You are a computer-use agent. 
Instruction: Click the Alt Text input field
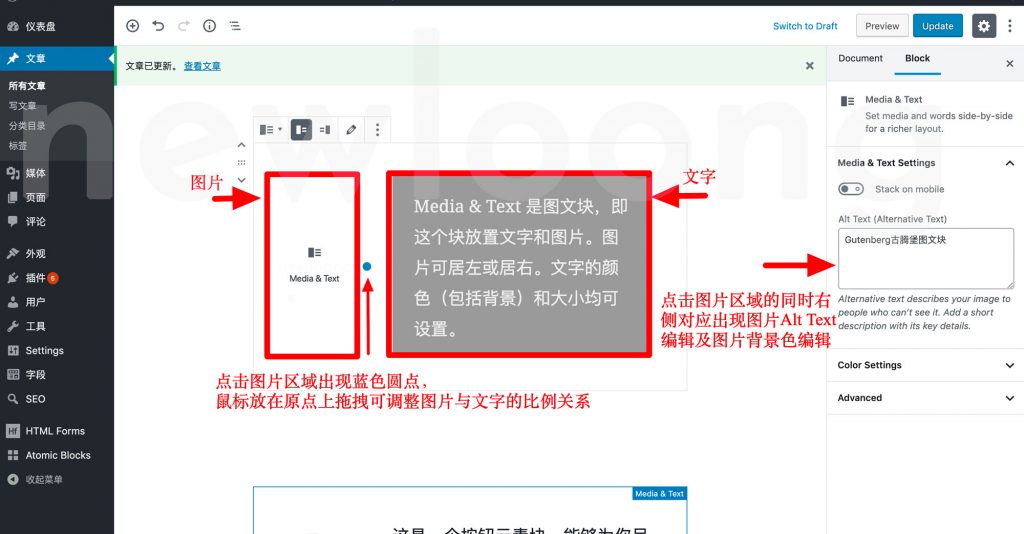point(925,258)
